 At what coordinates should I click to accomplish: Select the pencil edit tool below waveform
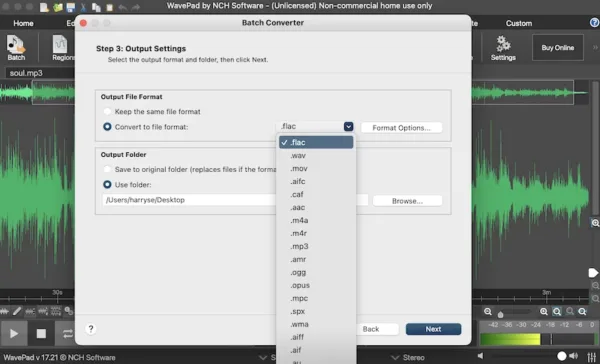click(x=17, y=311)
